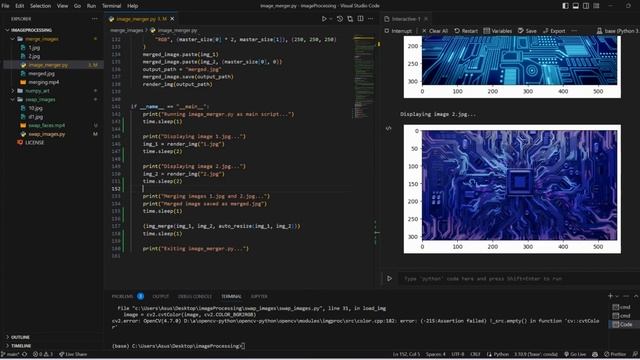The height and width of the screenshot is (360, 640).
Task: Interrupt the running kernel
Action: coord(398,31)
